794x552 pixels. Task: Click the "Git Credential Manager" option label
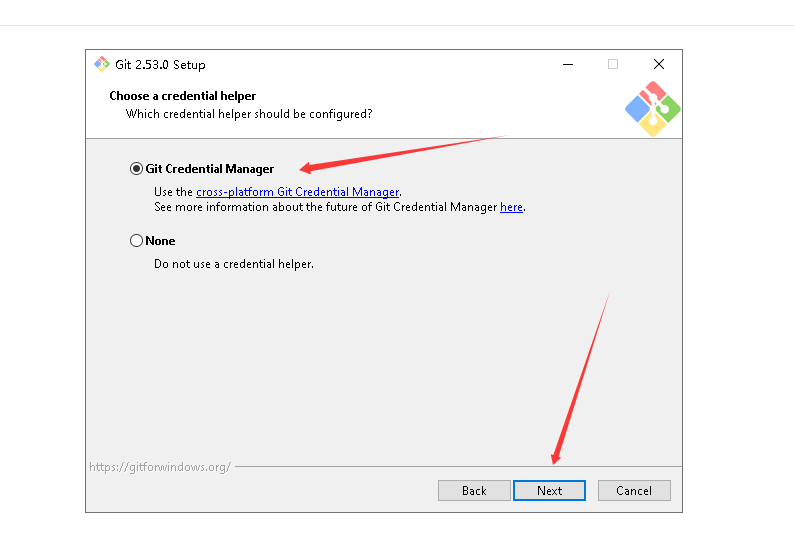(x=210, y=169)
